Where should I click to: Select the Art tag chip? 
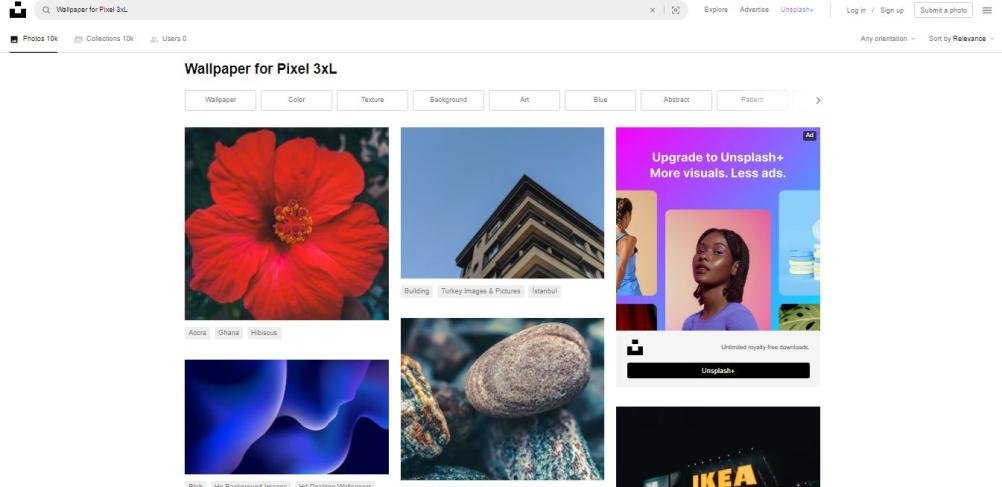click(x=525, y=100)
